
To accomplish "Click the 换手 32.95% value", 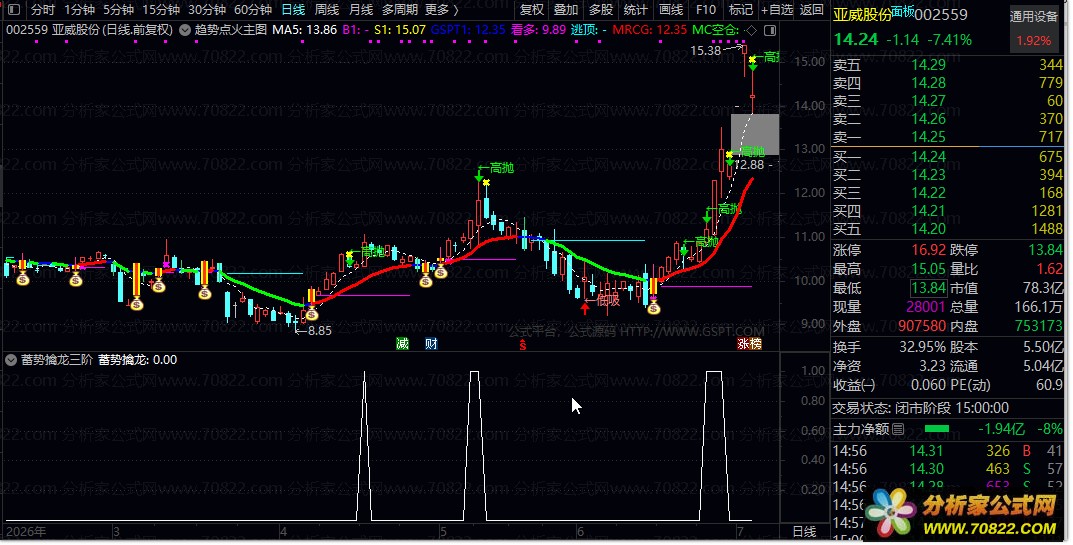I will pos(922,347).
